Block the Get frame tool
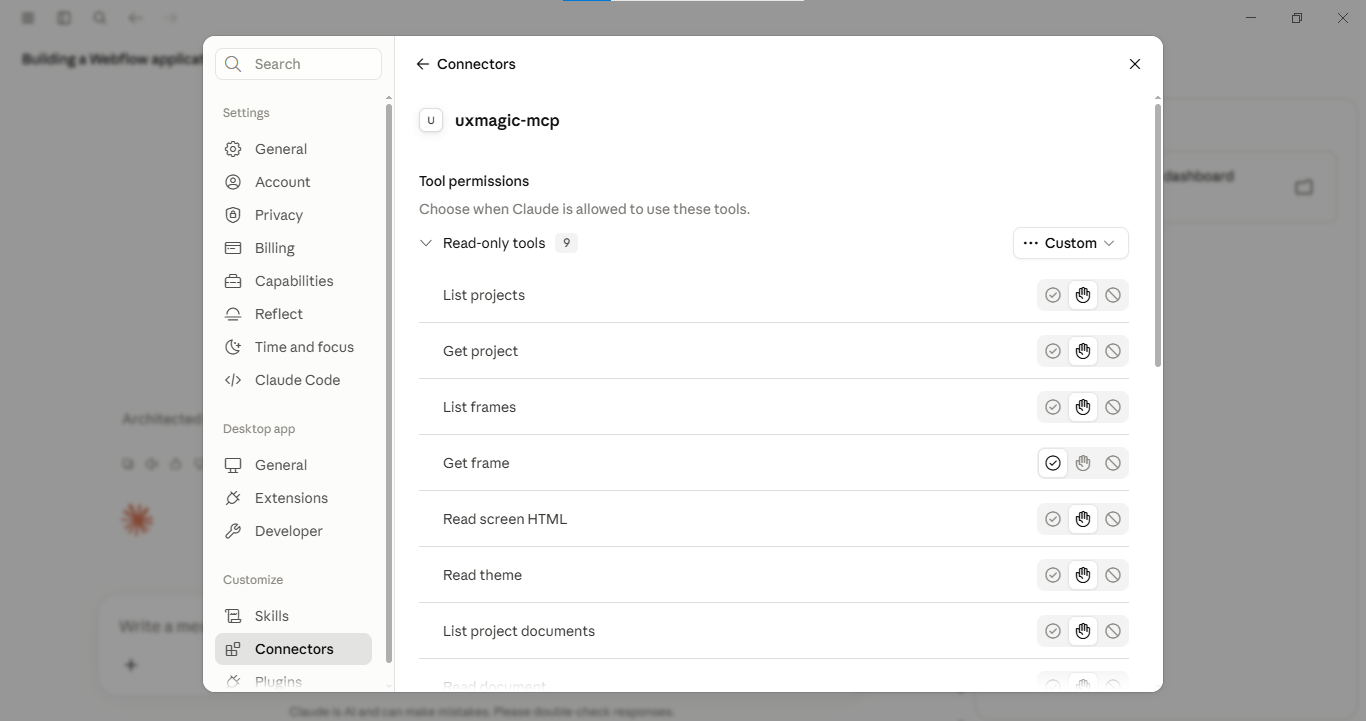Viewport: 1366px width, 721px height. [x=1113, y=463]
